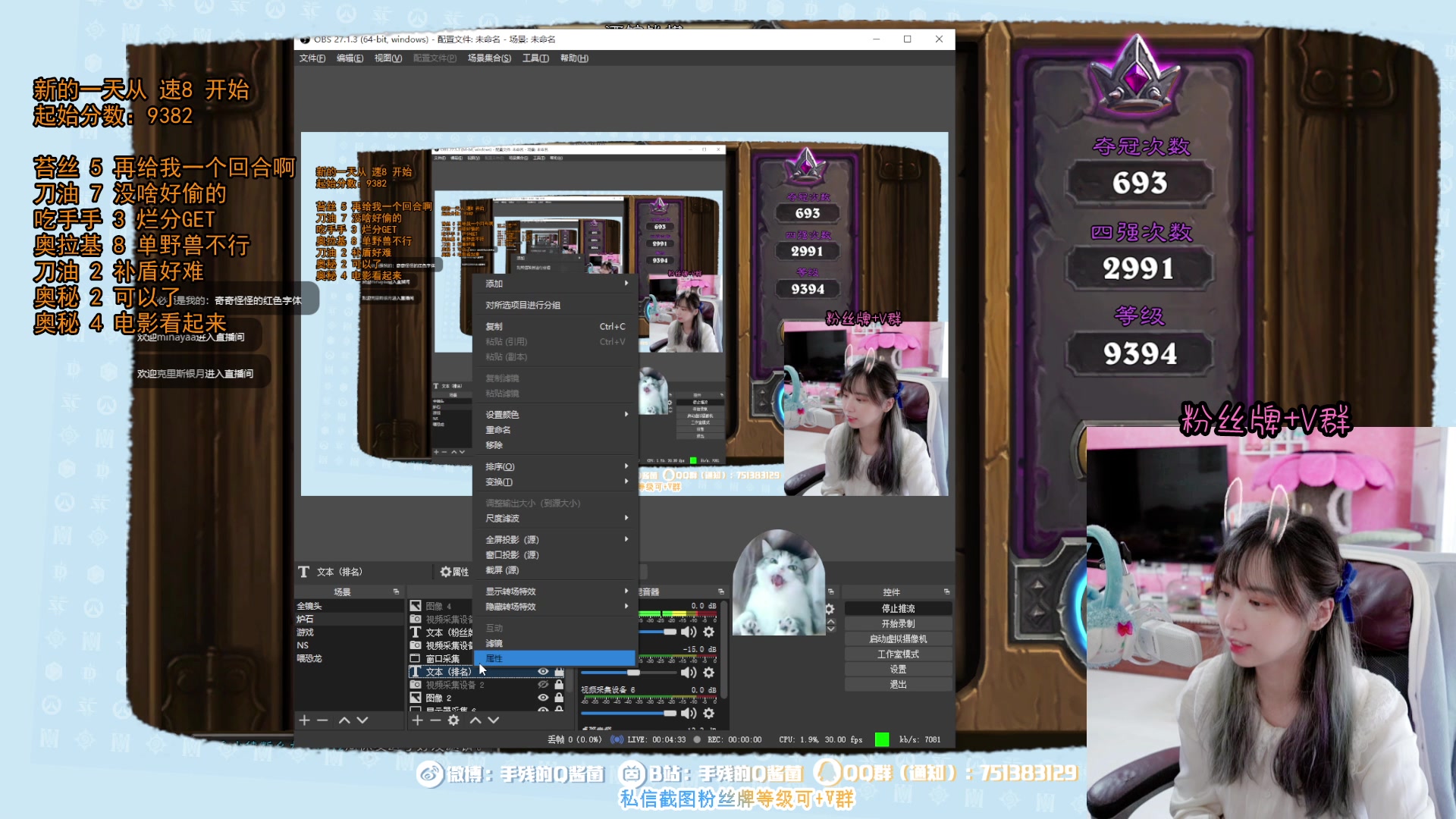Image resolution: width=1456 pixels, height=819 pixels.
Task: Add a new scene with plus icon
Action: click(304, 720)
